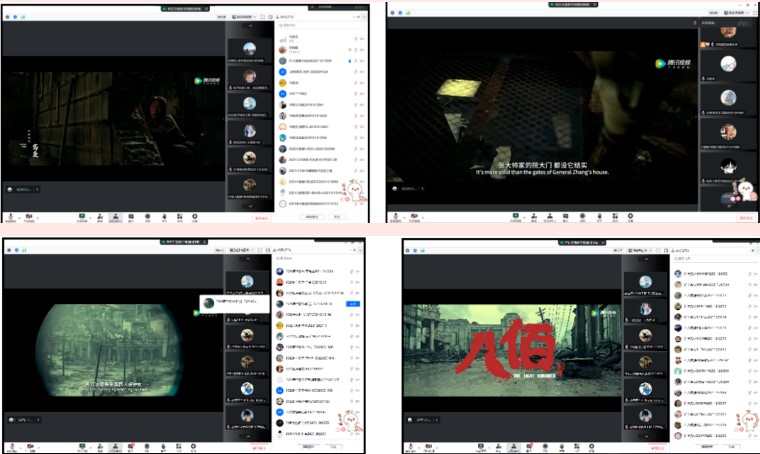760x454 pixels.
Task: Start recording in the dark stairway scene window
Action: [147, 217]
